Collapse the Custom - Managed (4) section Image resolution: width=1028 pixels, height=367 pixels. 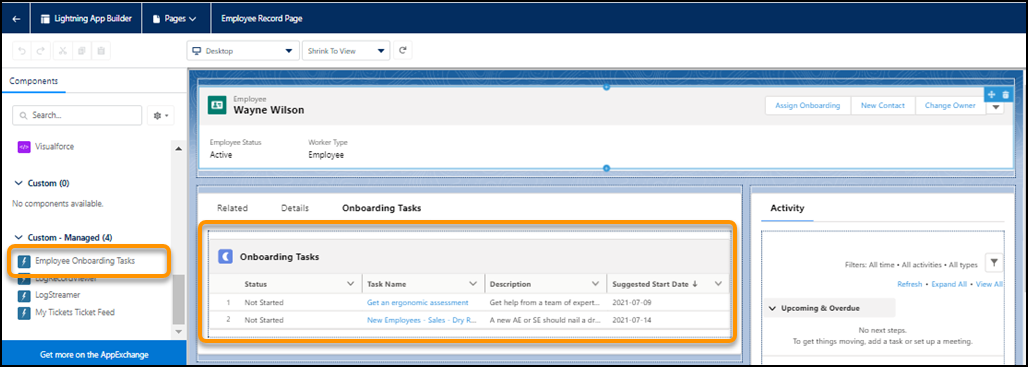[x=19, y=237]
